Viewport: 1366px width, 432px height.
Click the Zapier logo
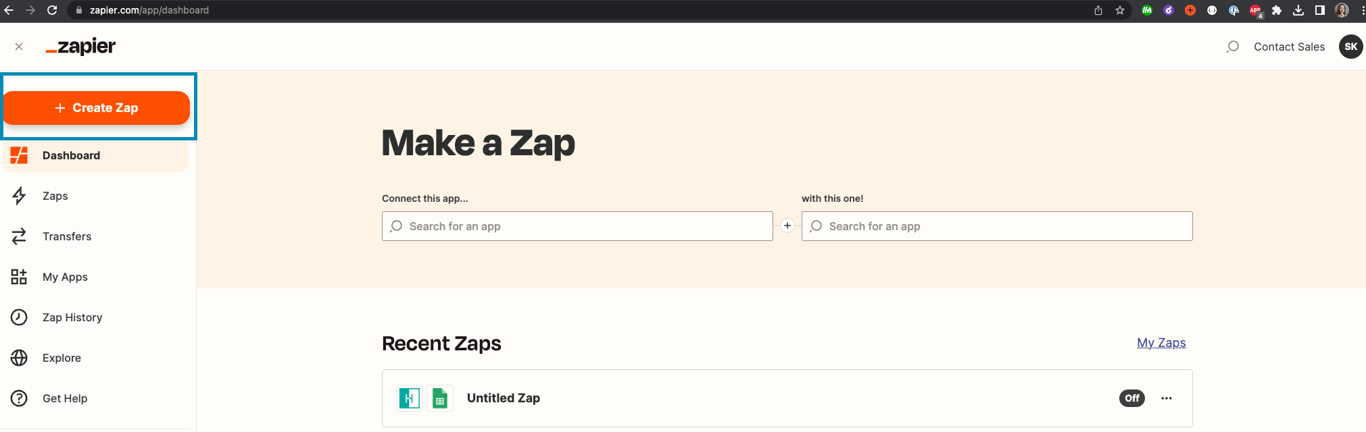[x=81, y=47]
